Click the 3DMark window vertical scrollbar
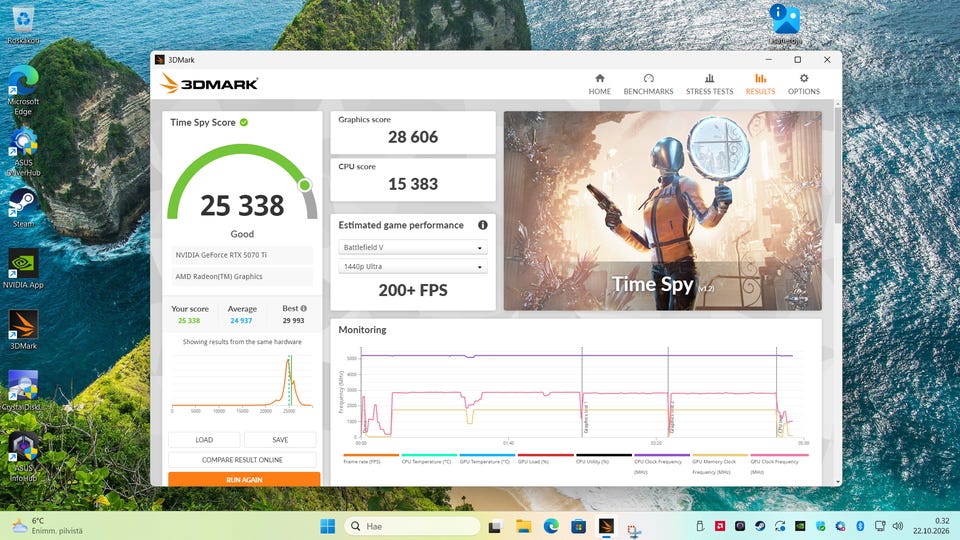Viewport: 960px width, 540px height. pos(838,165)
